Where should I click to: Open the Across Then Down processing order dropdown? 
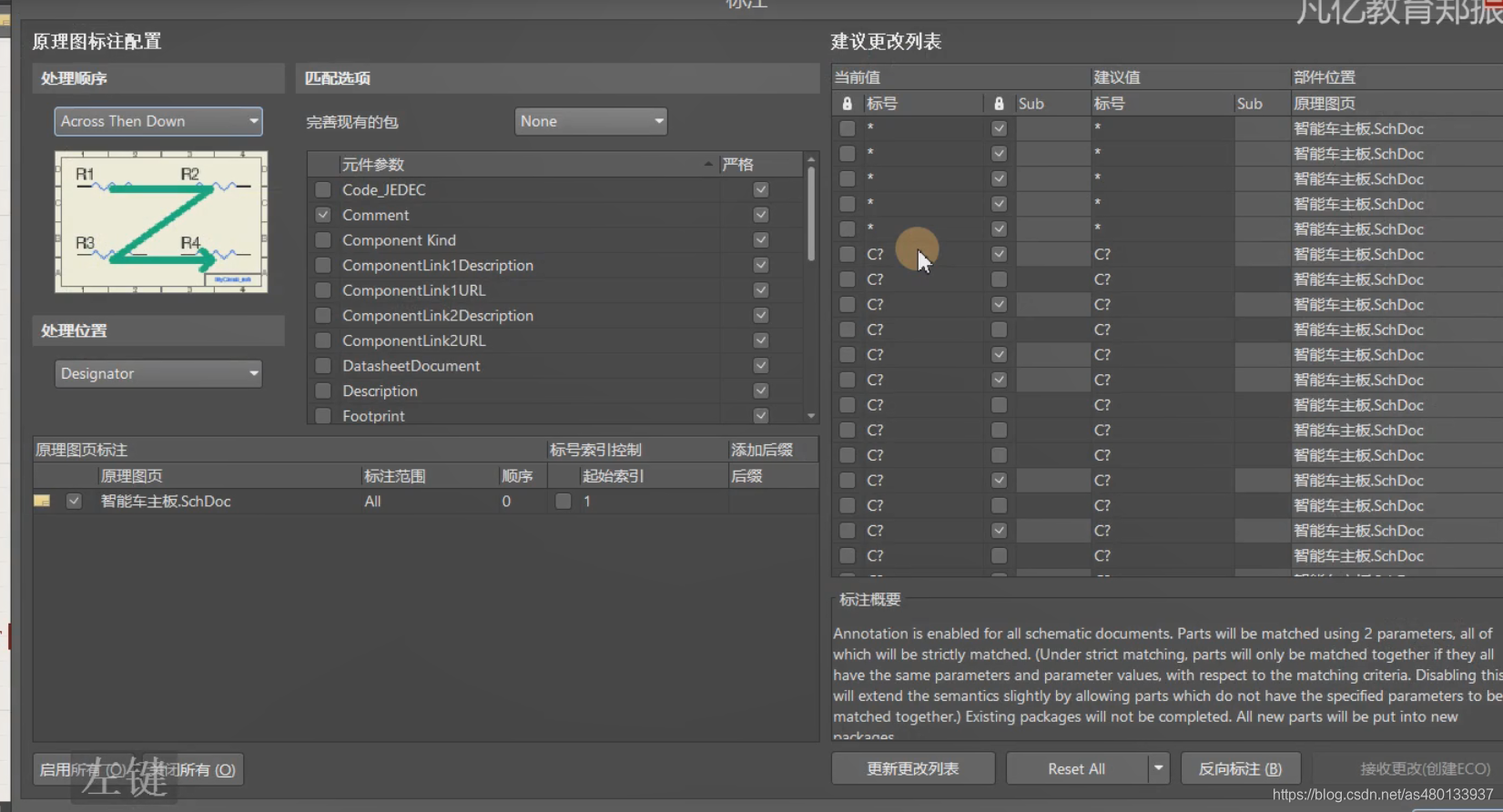point(158,121)
